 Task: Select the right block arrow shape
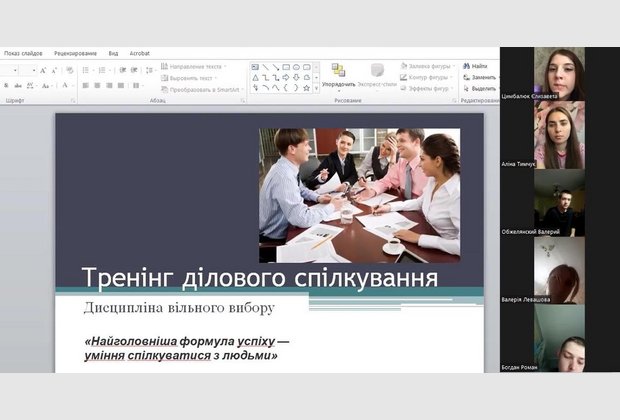pyautogui.click(x=286, y=78)
